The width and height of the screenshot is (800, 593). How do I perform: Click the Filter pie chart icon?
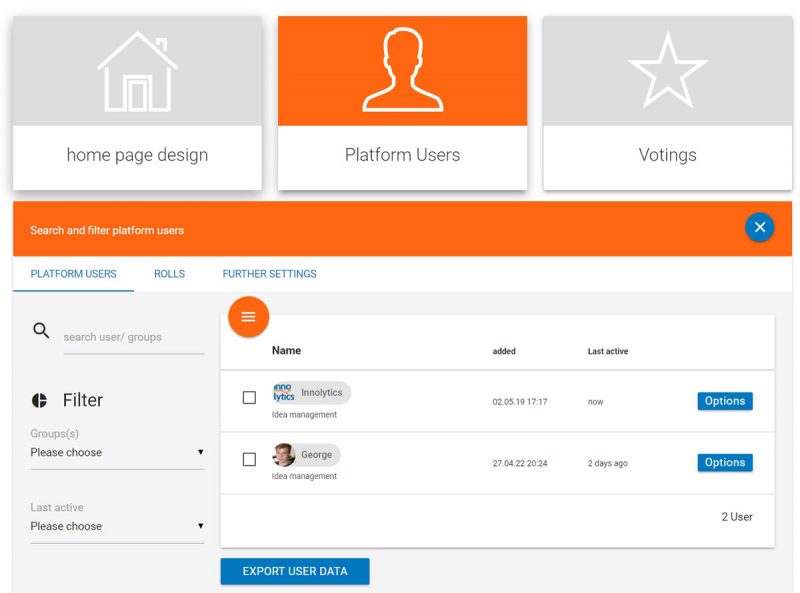(x=40, y=399)
